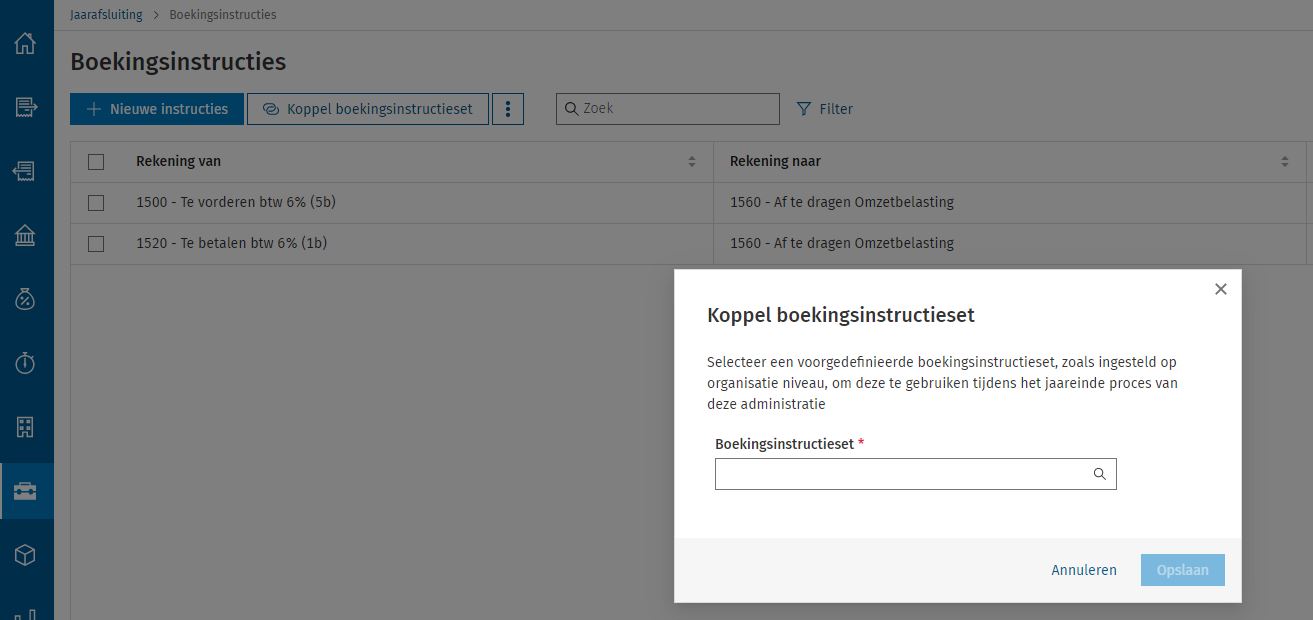
Task: Click Annuleren in the dialog
Action: click(1083, 569)
